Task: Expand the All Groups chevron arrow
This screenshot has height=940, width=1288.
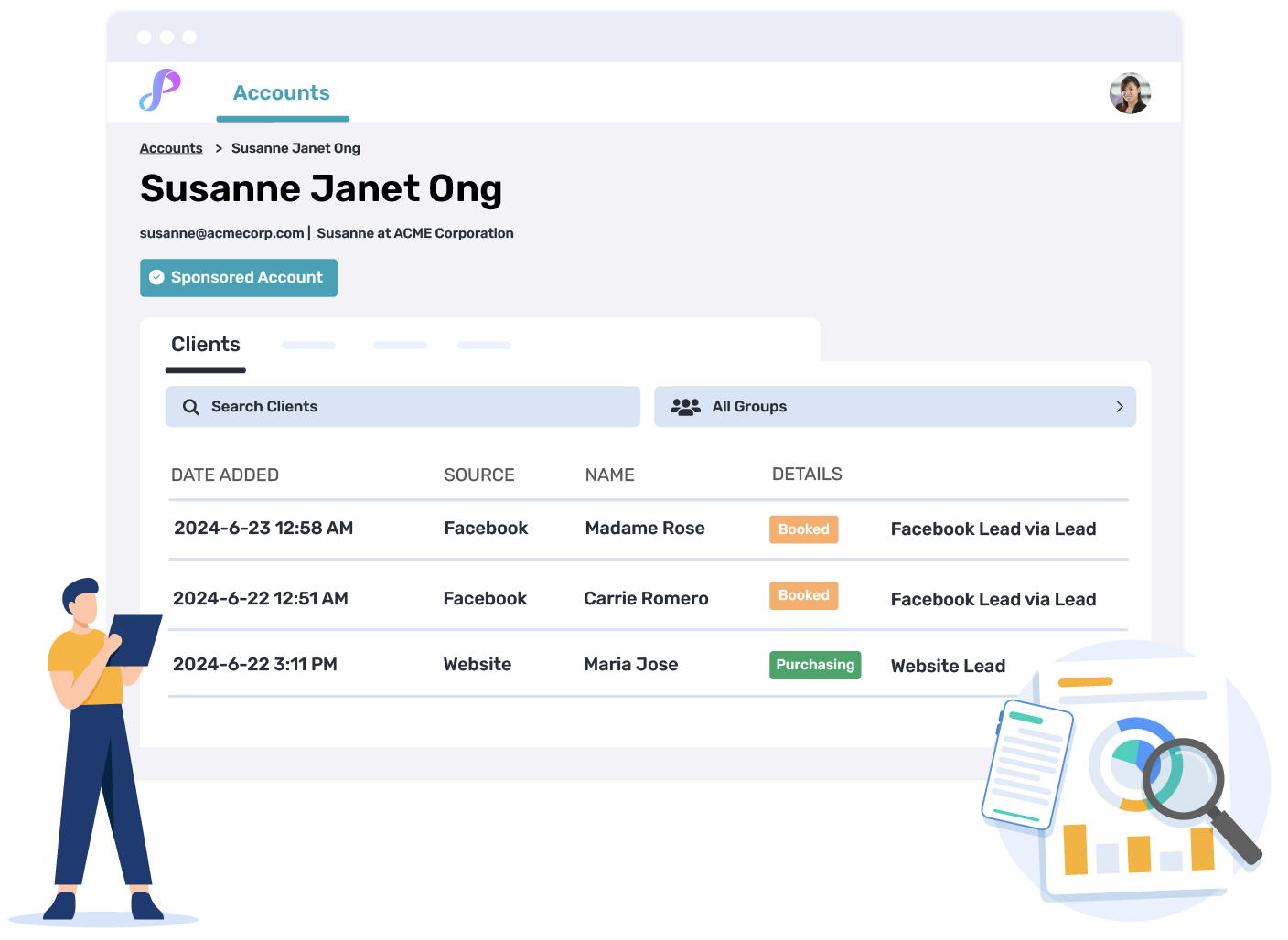Action: [x=1119, y=407]
